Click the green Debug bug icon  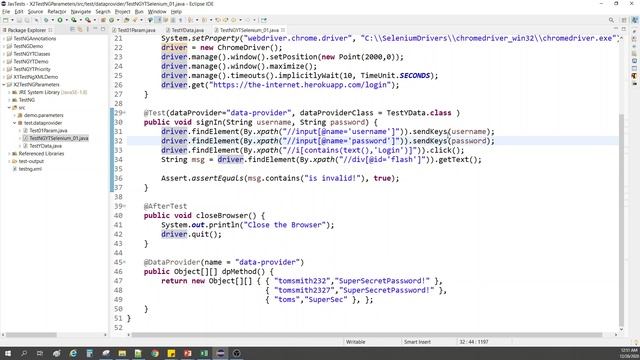(46, 20)
